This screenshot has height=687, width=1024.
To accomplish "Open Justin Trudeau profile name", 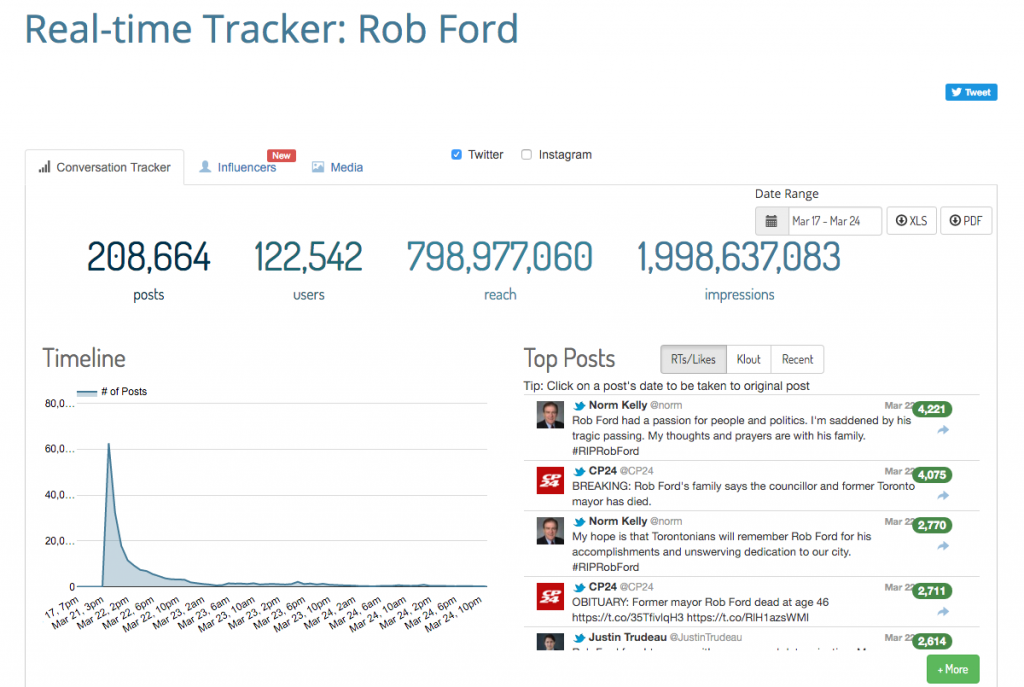I will [x=628, y=637].
